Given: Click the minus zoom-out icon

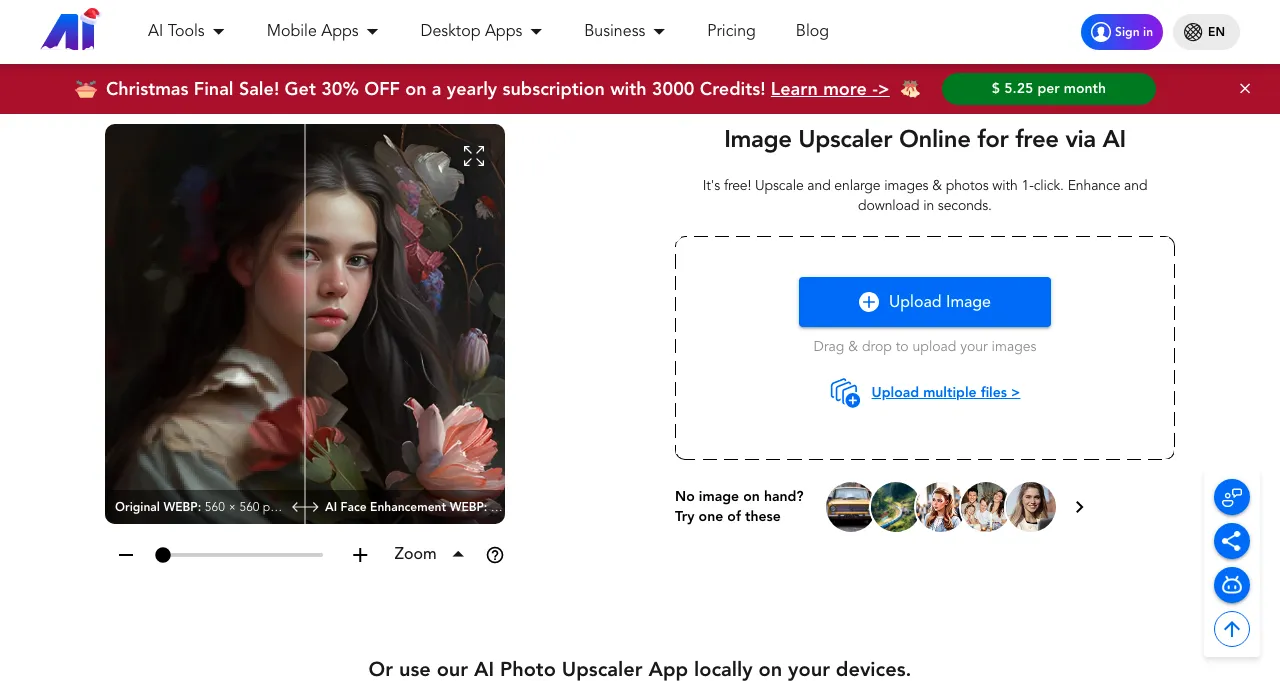Looking at the screenshot, I should pyautogui.click(x=126, y=555).
